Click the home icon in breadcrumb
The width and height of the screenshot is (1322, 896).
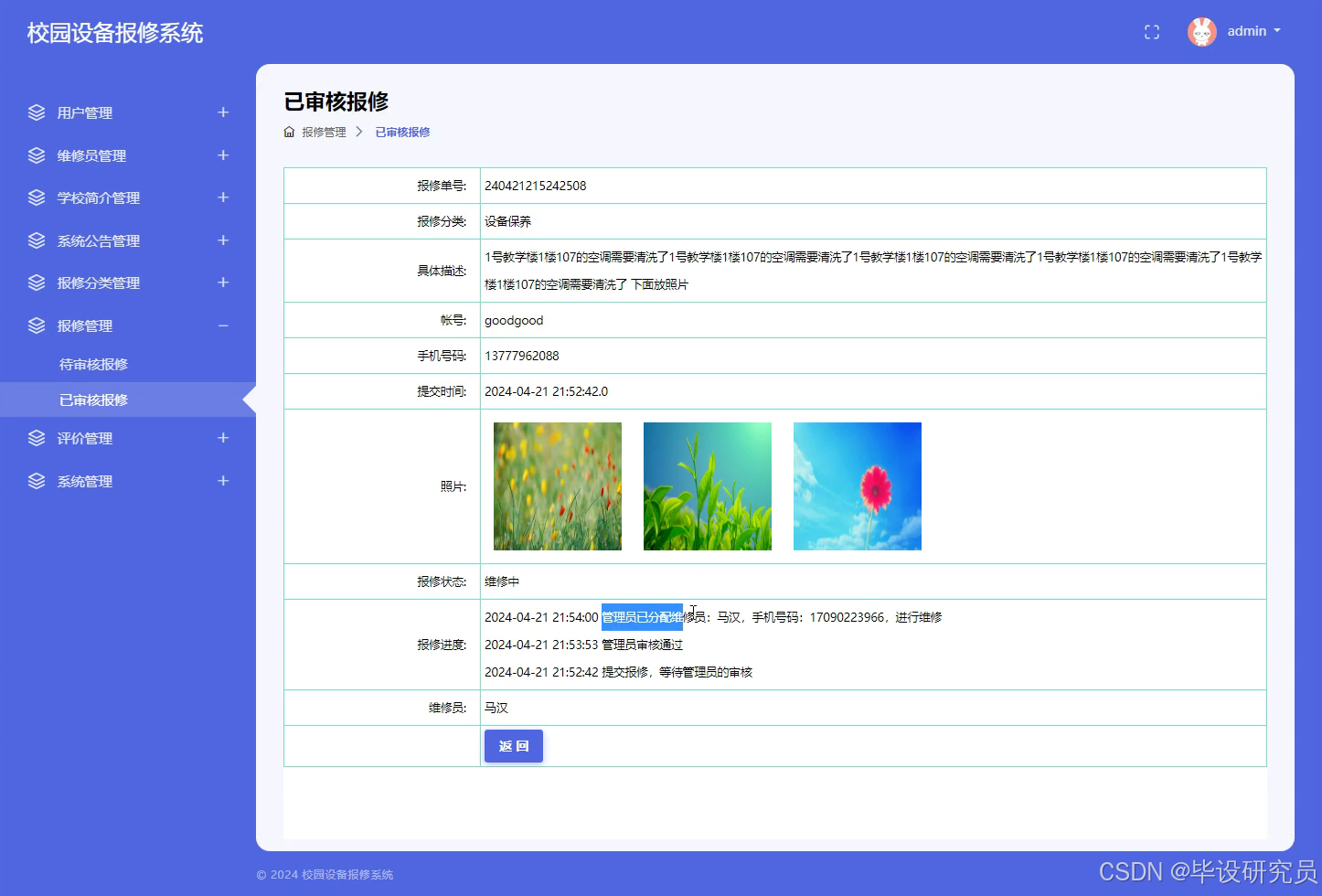point(290,132)
